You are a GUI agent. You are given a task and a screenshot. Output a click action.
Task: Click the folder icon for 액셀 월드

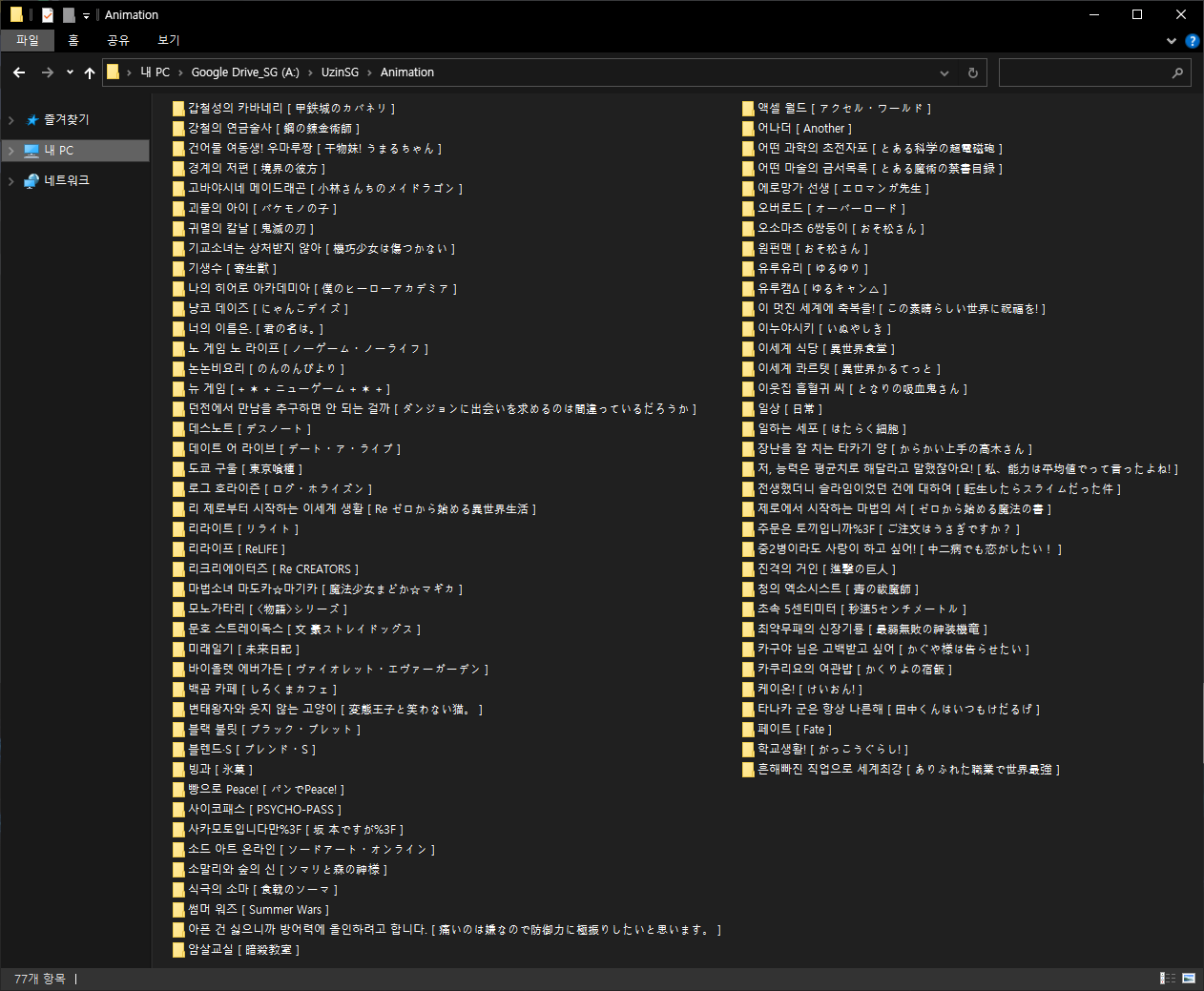tap(748, 109)
